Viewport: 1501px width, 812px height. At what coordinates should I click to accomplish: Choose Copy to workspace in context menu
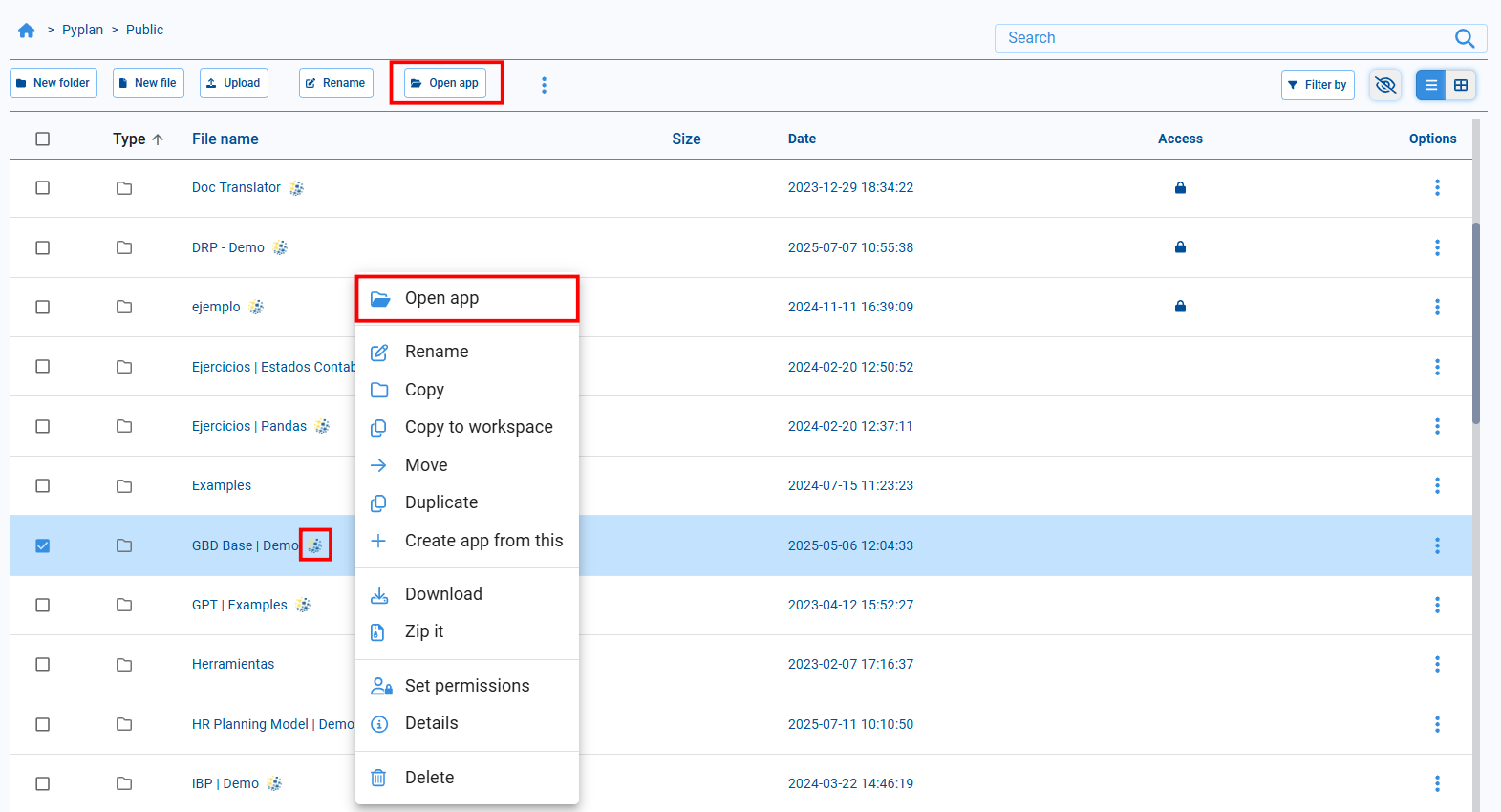coord(478,427)
